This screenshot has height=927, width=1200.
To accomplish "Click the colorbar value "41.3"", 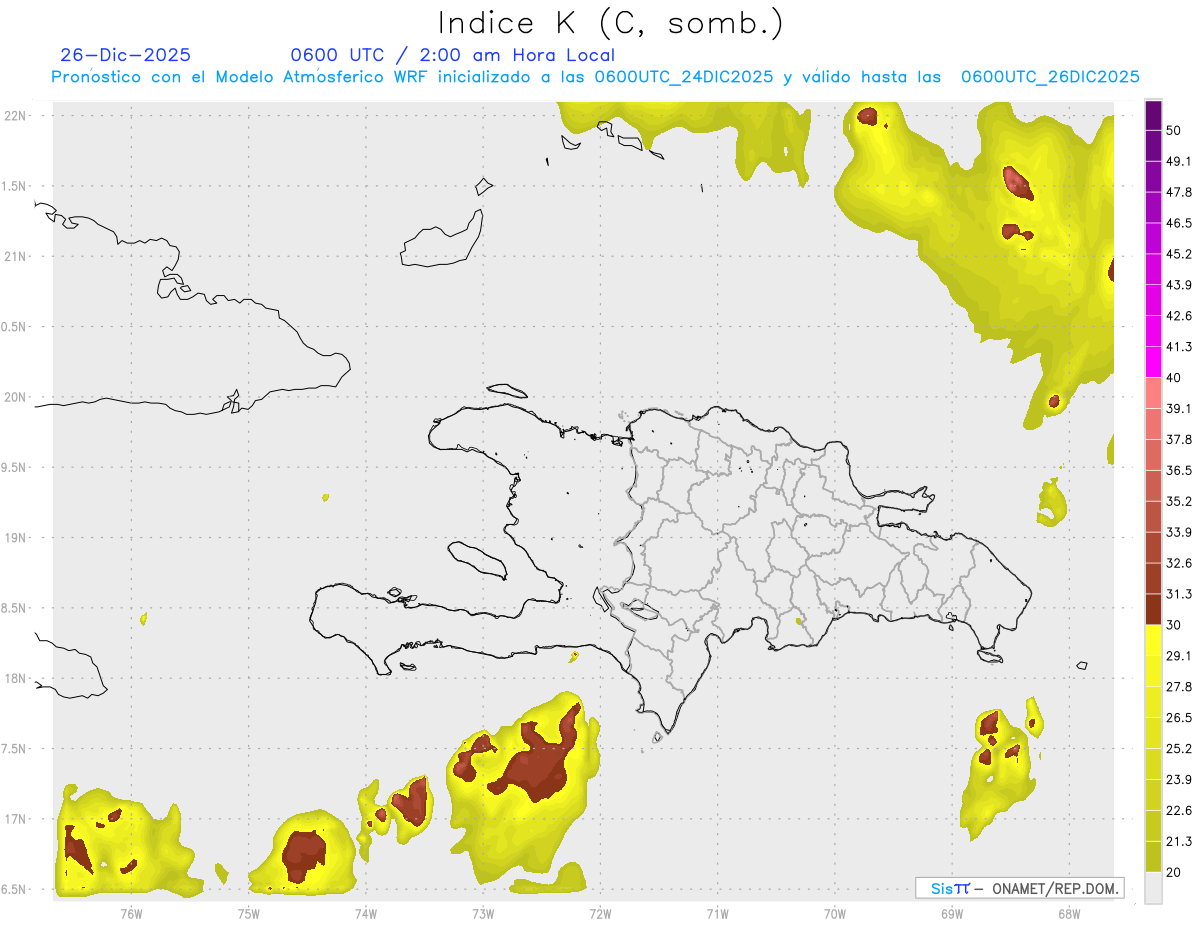I will point(1179,348).
